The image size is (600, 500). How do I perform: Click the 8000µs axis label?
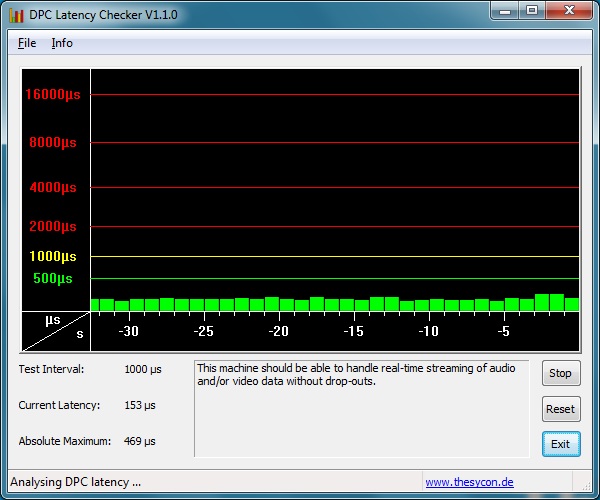click(53, 143)
